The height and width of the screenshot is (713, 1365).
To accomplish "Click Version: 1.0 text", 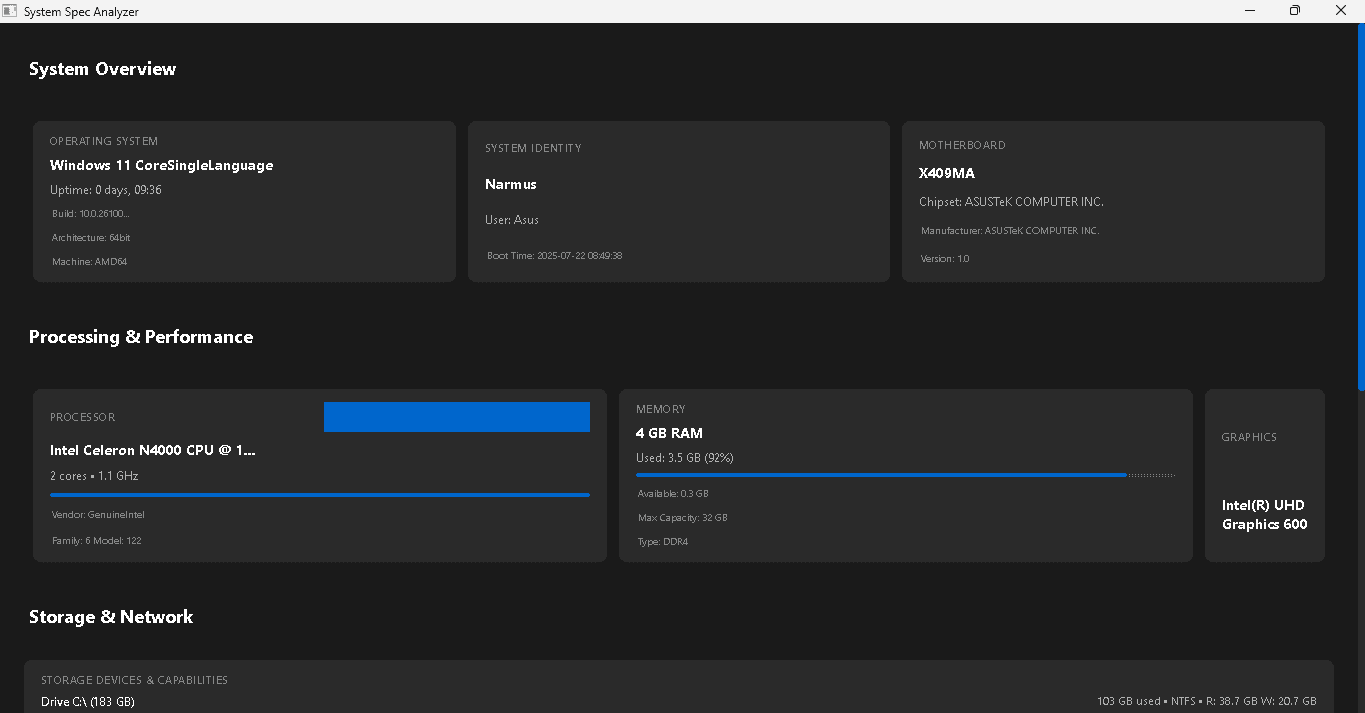I will click(x=945, y=259).
